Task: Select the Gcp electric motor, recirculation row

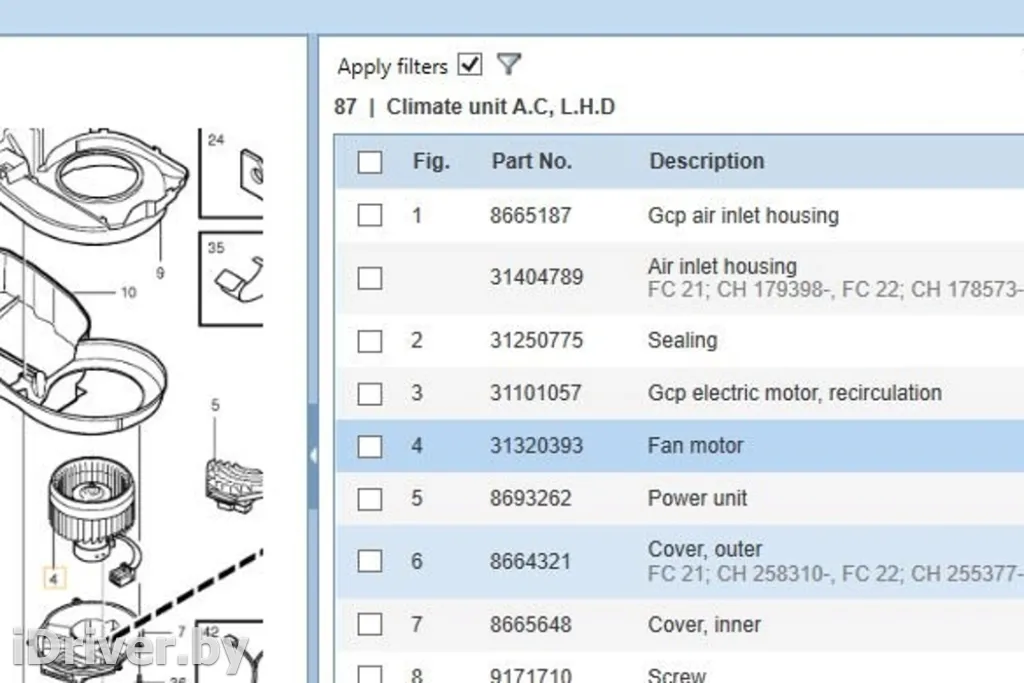Action: [x=794, y=393]
